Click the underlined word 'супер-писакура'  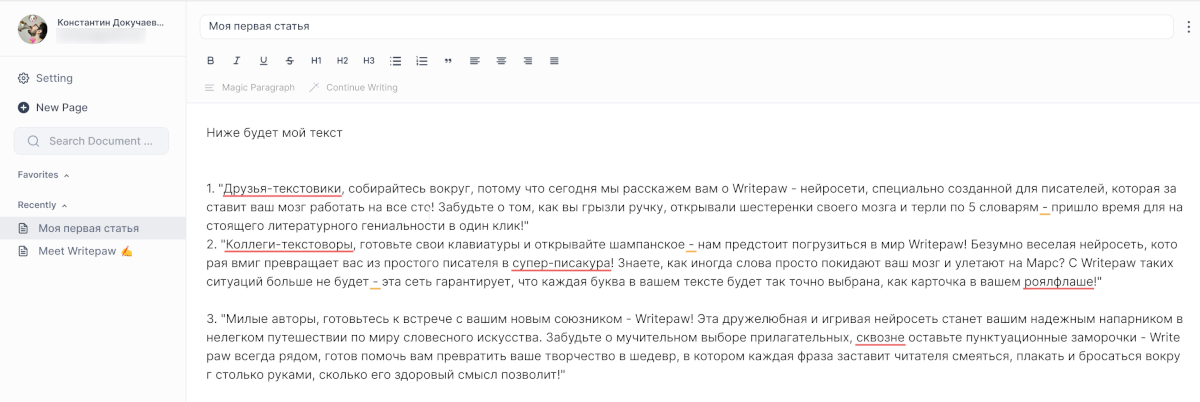[x=561, y=263]
